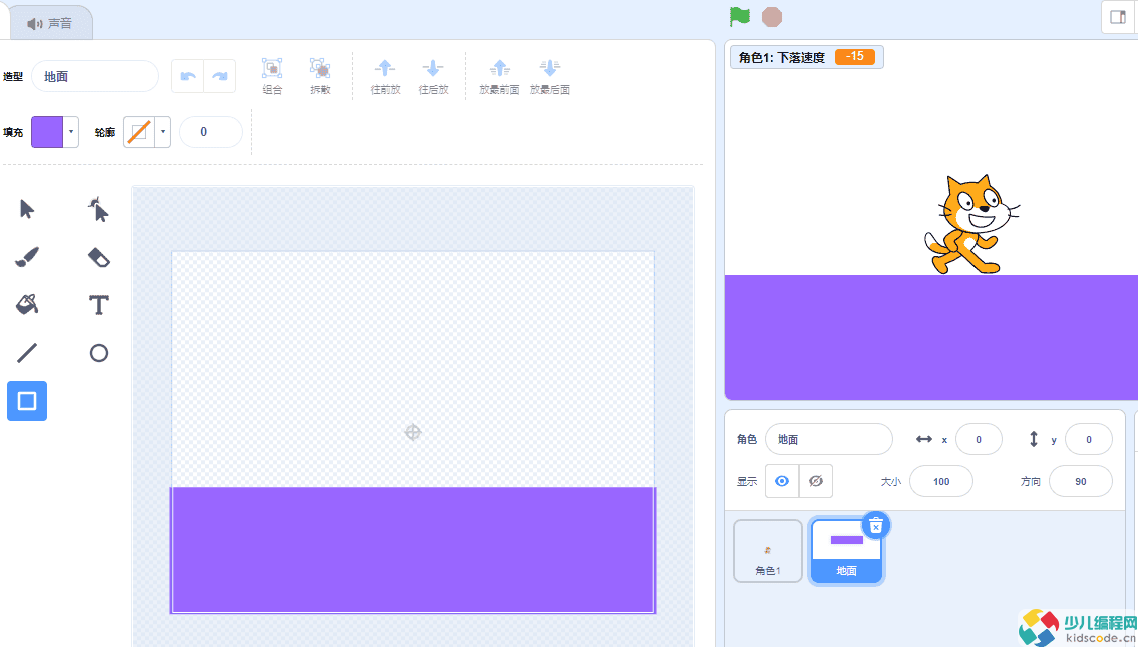Viewport: 1138px width, 647px height.
Task: Select the 角色1 sprite thumbnail
Action: [x=768, y=551]
